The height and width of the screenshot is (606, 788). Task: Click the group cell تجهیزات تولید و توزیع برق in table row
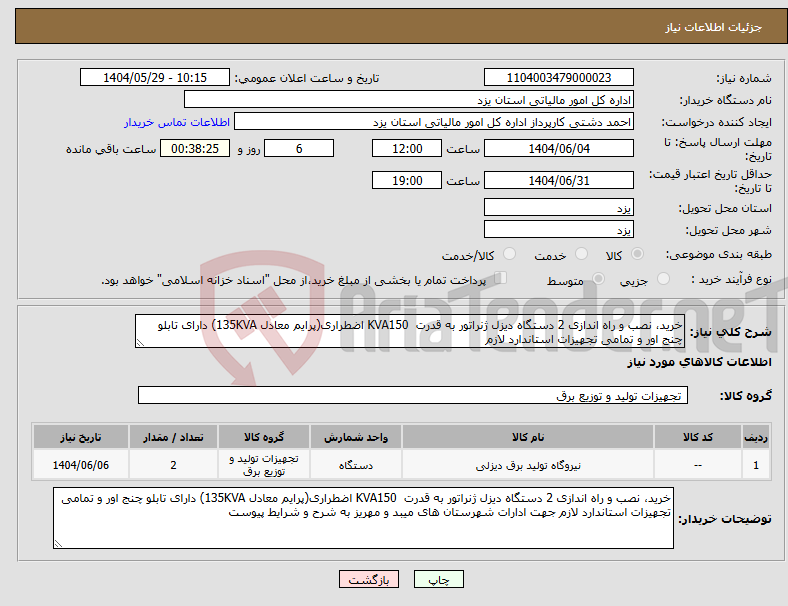(x=264, y=465)
